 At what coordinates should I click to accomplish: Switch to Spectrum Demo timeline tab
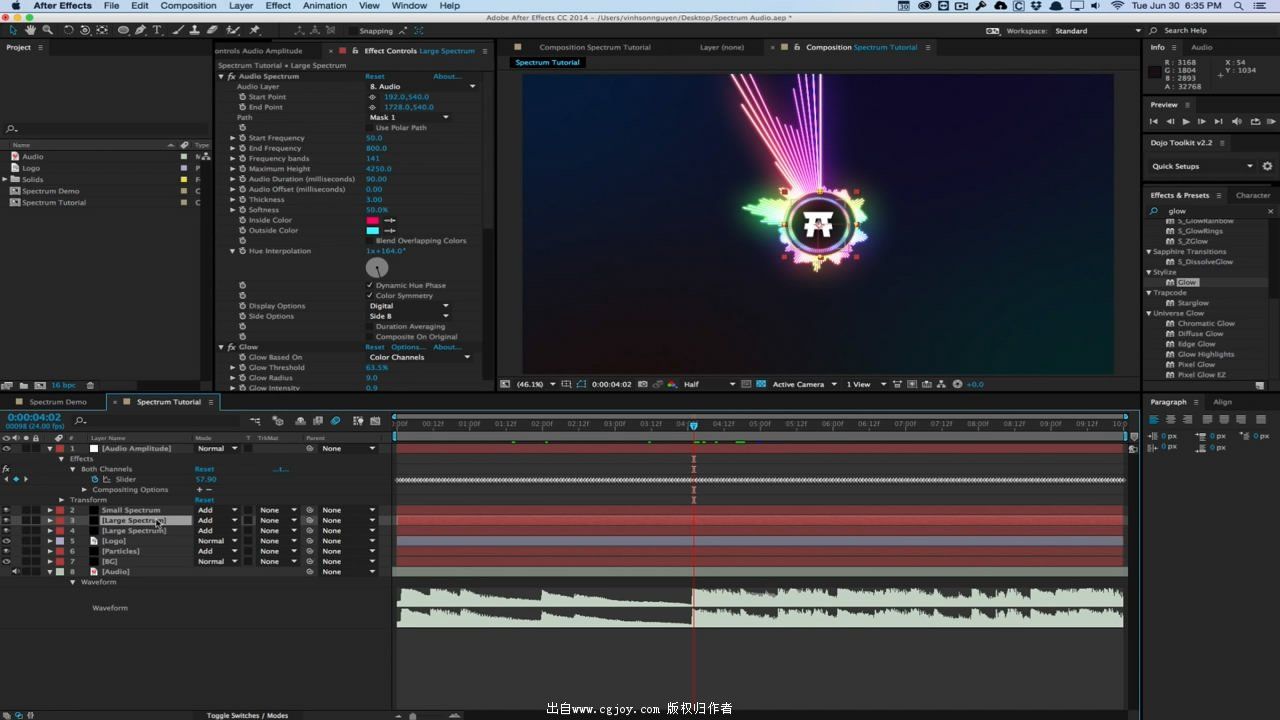click(58, 402)
